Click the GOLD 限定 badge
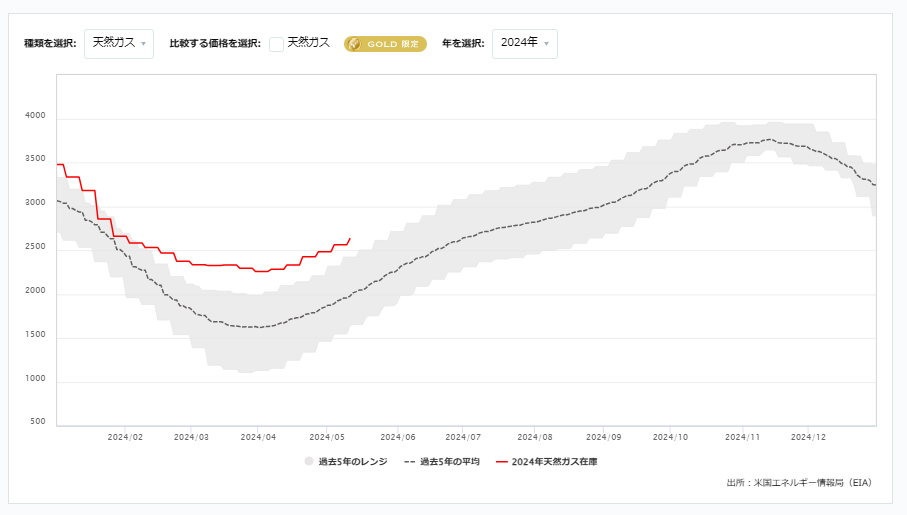907x515 pixels. (x=385, y=44)
